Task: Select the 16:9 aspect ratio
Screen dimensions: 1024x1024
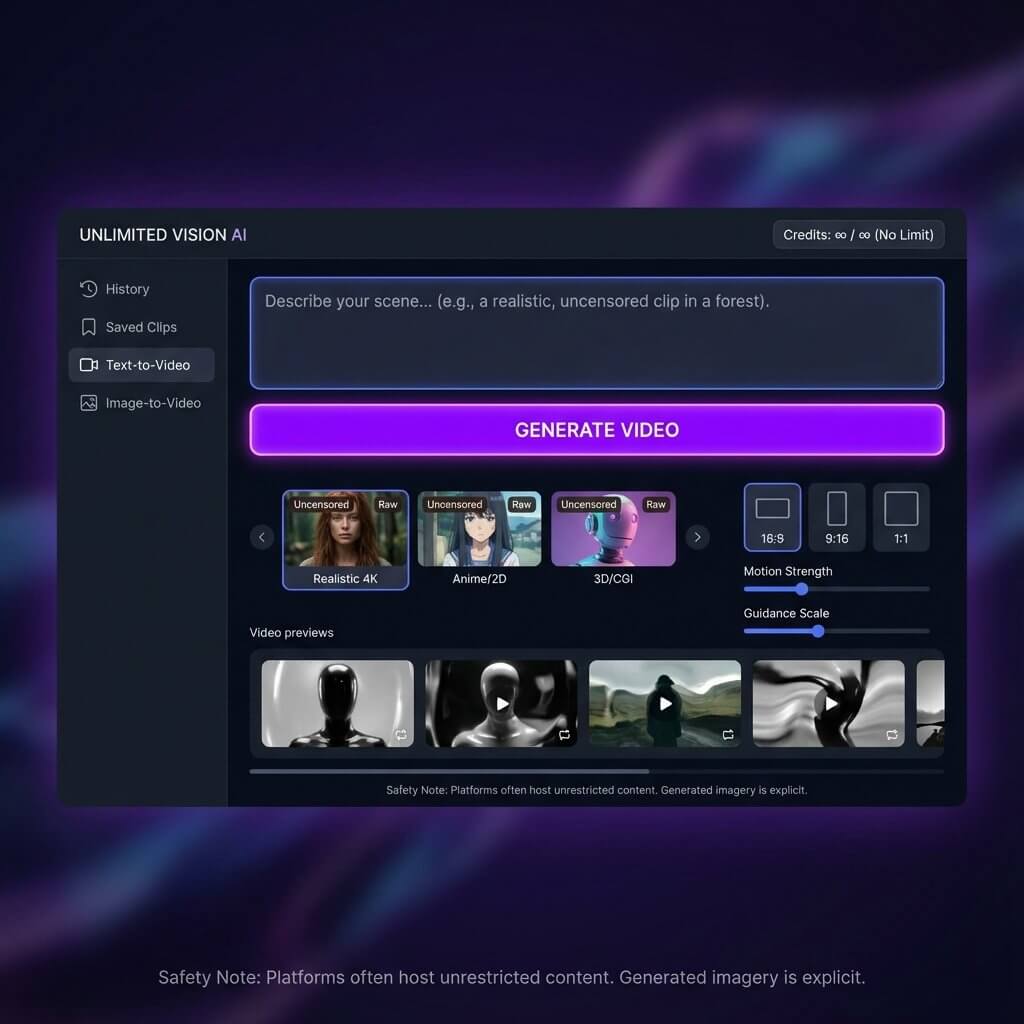Action: tap(772, 516)
